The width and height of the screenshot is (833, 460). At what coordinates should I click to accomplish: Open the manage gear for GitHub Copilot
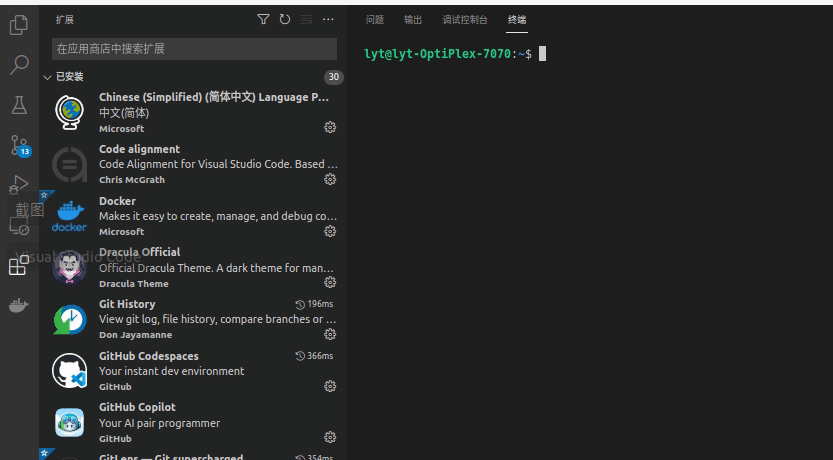[x=330, y=437]
